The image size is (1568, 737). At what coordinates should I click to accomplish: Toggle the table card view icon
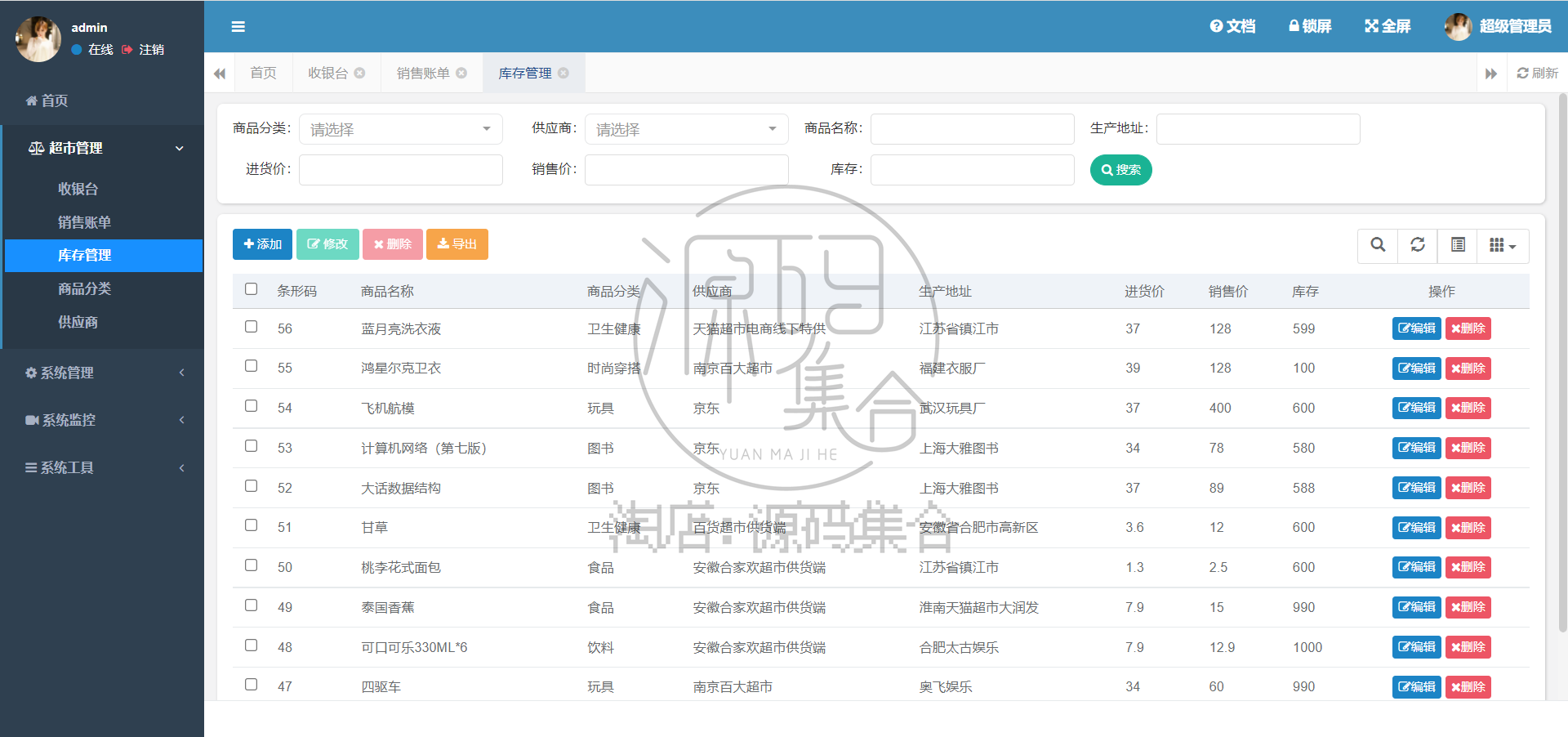1458,245
